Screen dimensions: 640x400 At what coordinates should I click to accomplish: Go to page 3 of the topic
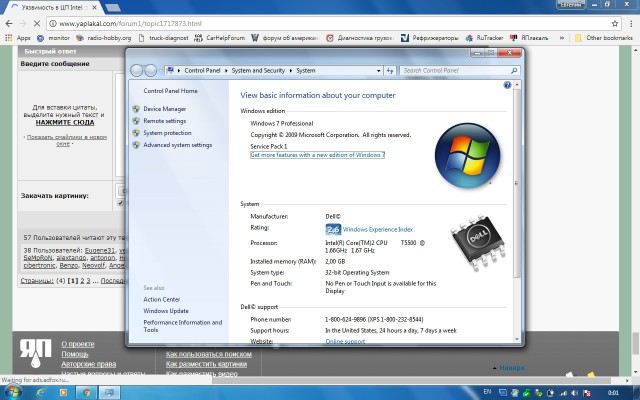[88, 281]
